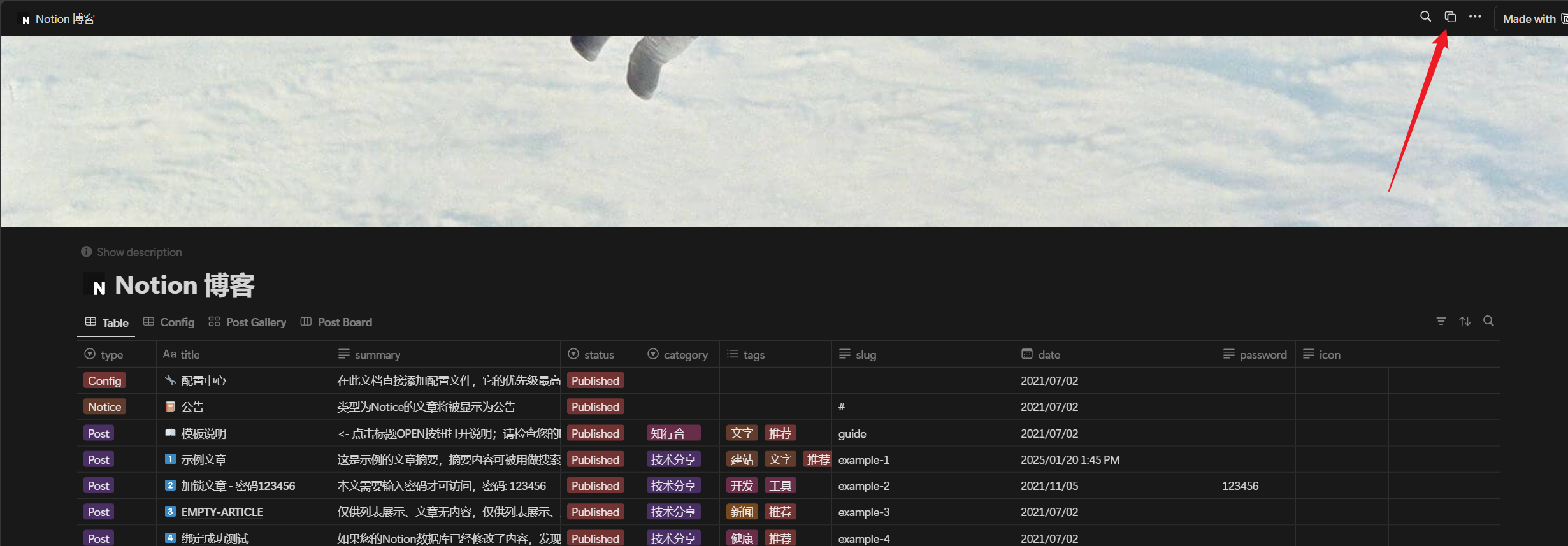Click number 1 icon of 示例文章
This screenshot has height=546, width=1568.
pyautogui.click(x=170, y=459)
